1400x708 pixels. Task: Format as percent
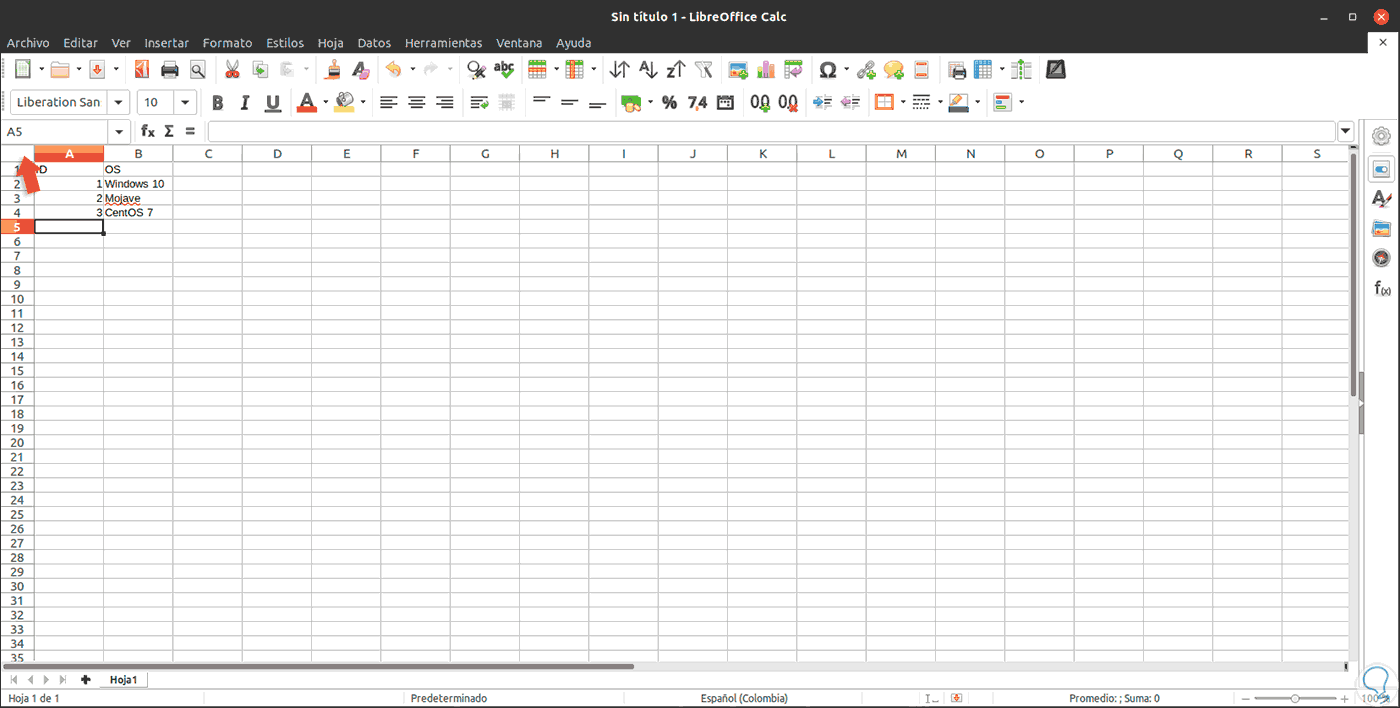tap(670, 102)
